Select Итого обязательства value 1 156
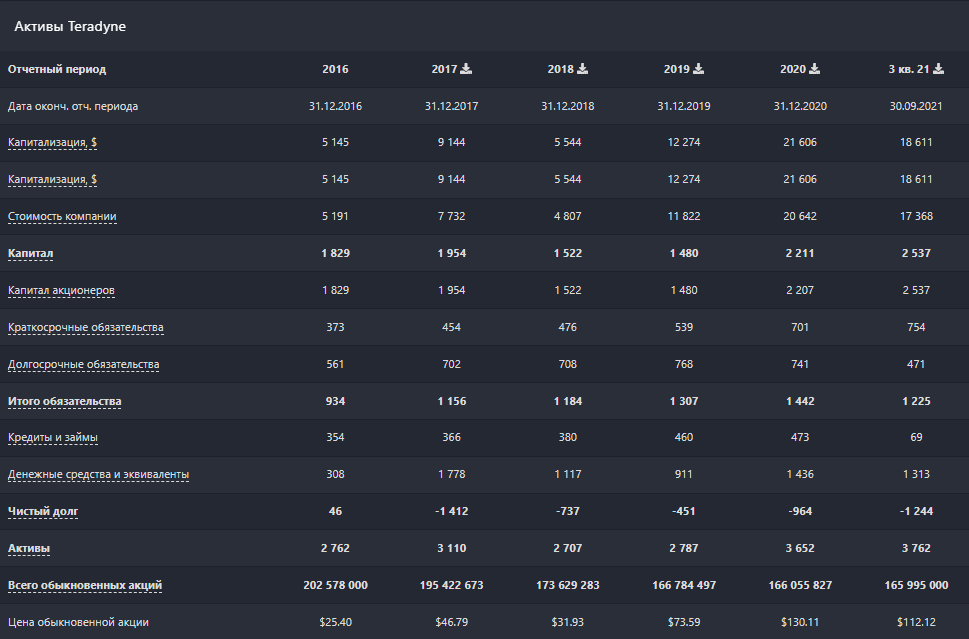This screenshot has width=969, height=639. (451, 402)
